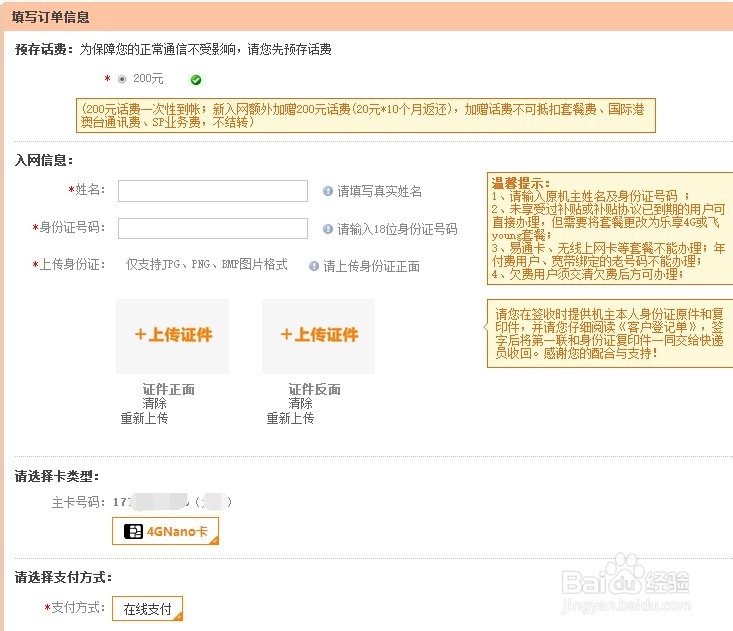Choose the 在线支付 payment method
This screenshot has width=733, height=631.
(147, 609)
